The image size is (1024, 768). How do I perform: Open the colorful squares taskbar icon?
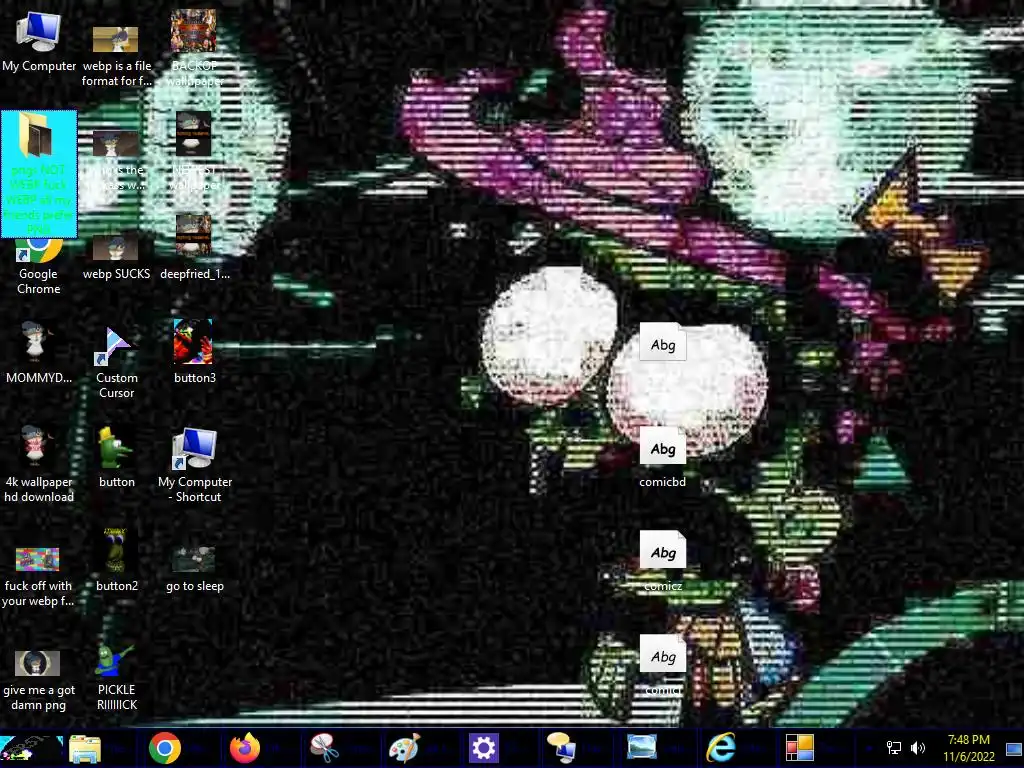pos(800,748)
